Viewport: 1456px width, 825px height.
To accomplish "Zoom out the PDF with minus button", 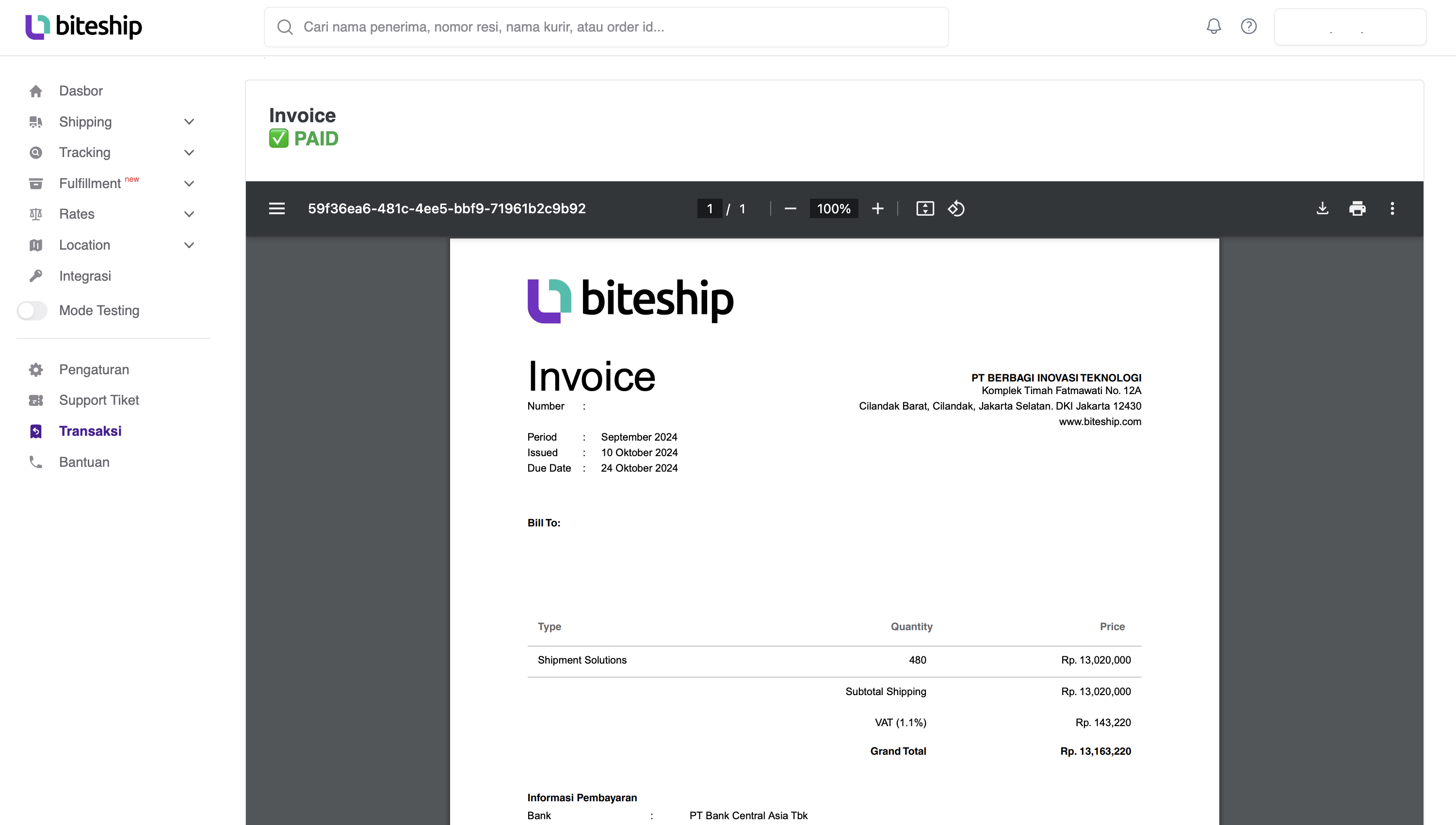I will 791,208.
